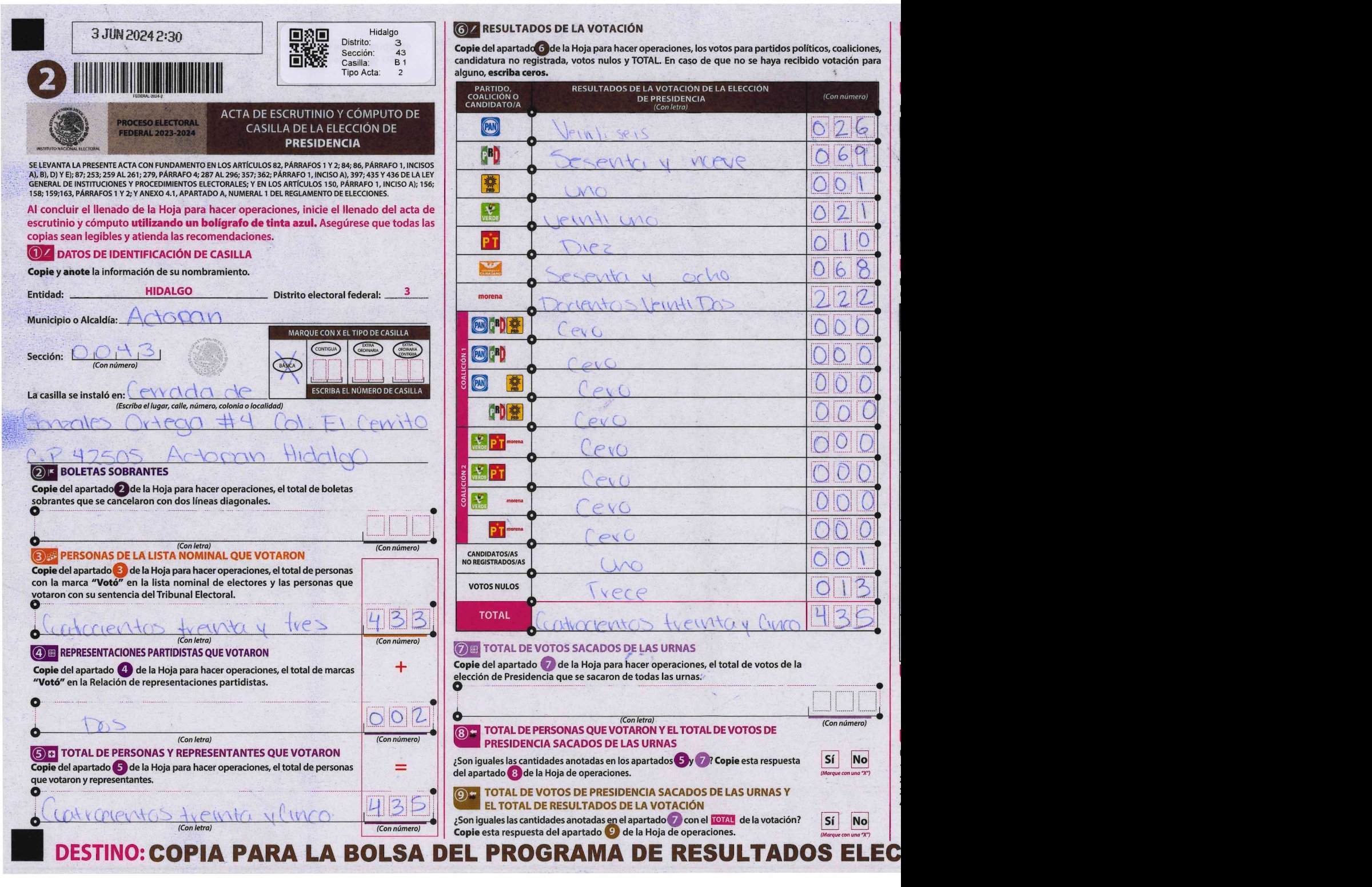
Task: Click section 3 orange number icon
Action: click(x=45, y=556)
